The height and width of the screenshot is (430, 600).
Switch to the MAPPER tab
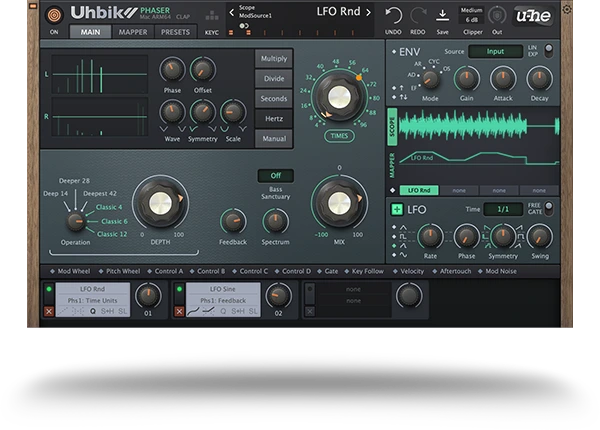132,31
